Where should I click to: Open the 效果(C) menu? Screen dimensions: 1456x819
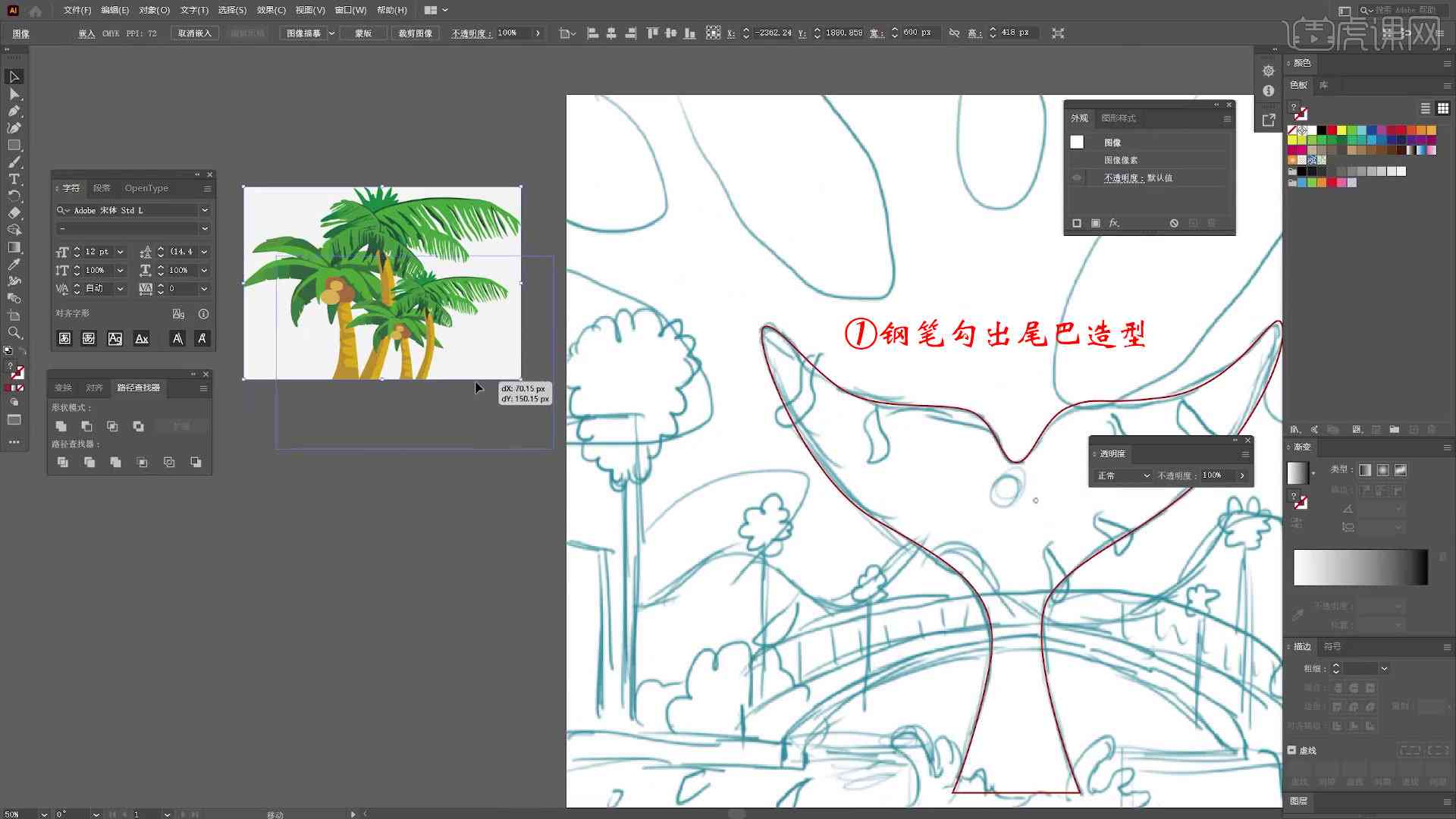pyautogui.click(x=271, y=11)
